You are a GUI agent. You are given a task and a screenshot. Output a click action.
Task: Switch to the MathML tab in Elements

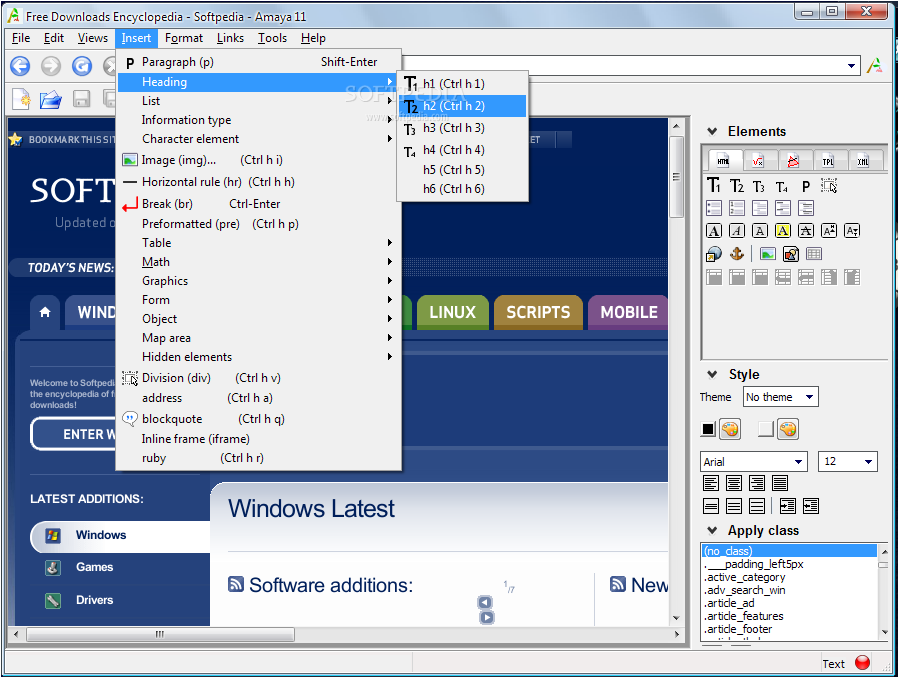pos(758,161)
